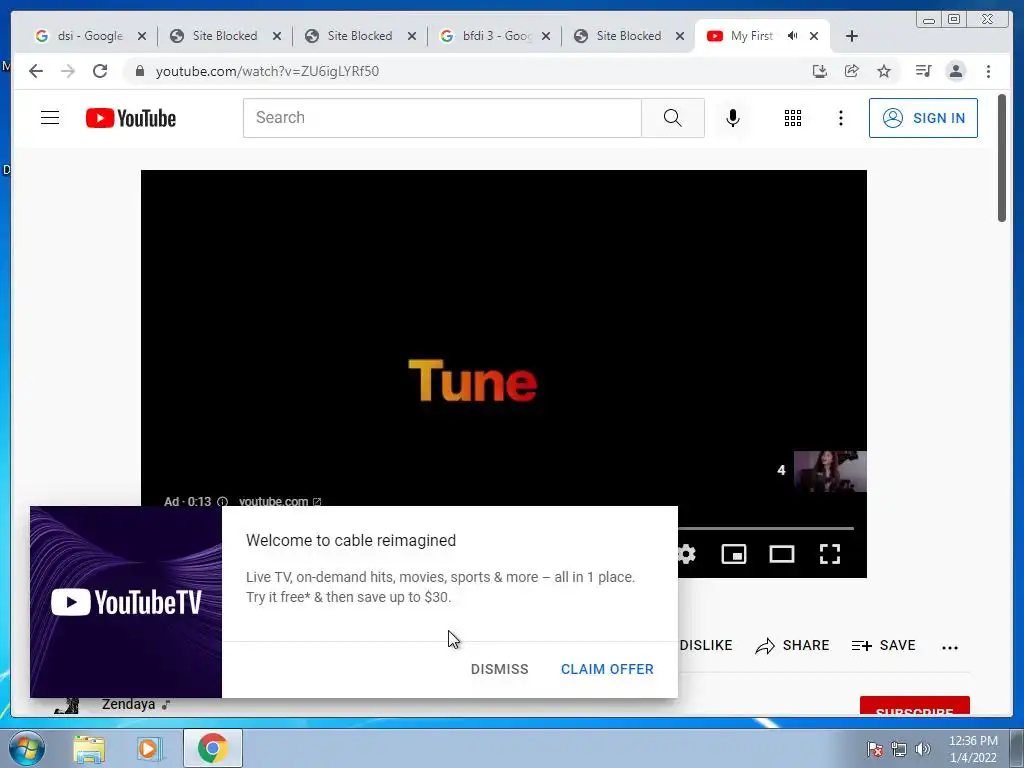Open video player settings gear
The width and height of the screenshot is (1024, 768).
click(686, 554)
